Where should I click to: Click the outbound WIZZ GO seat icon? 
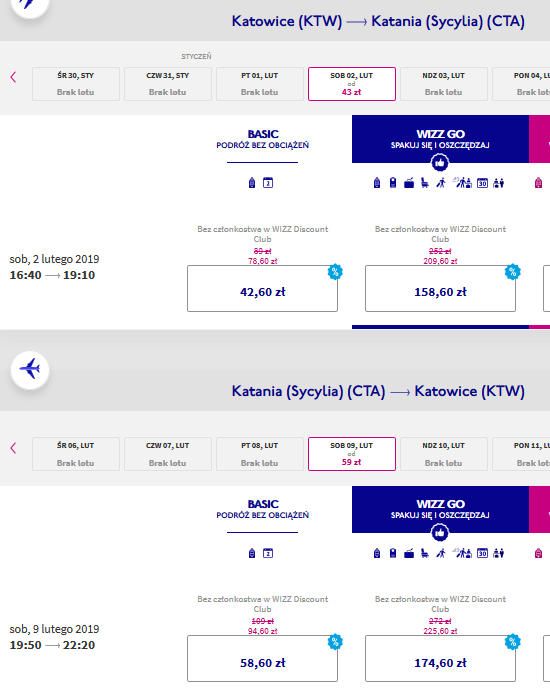tap(425, 183)
